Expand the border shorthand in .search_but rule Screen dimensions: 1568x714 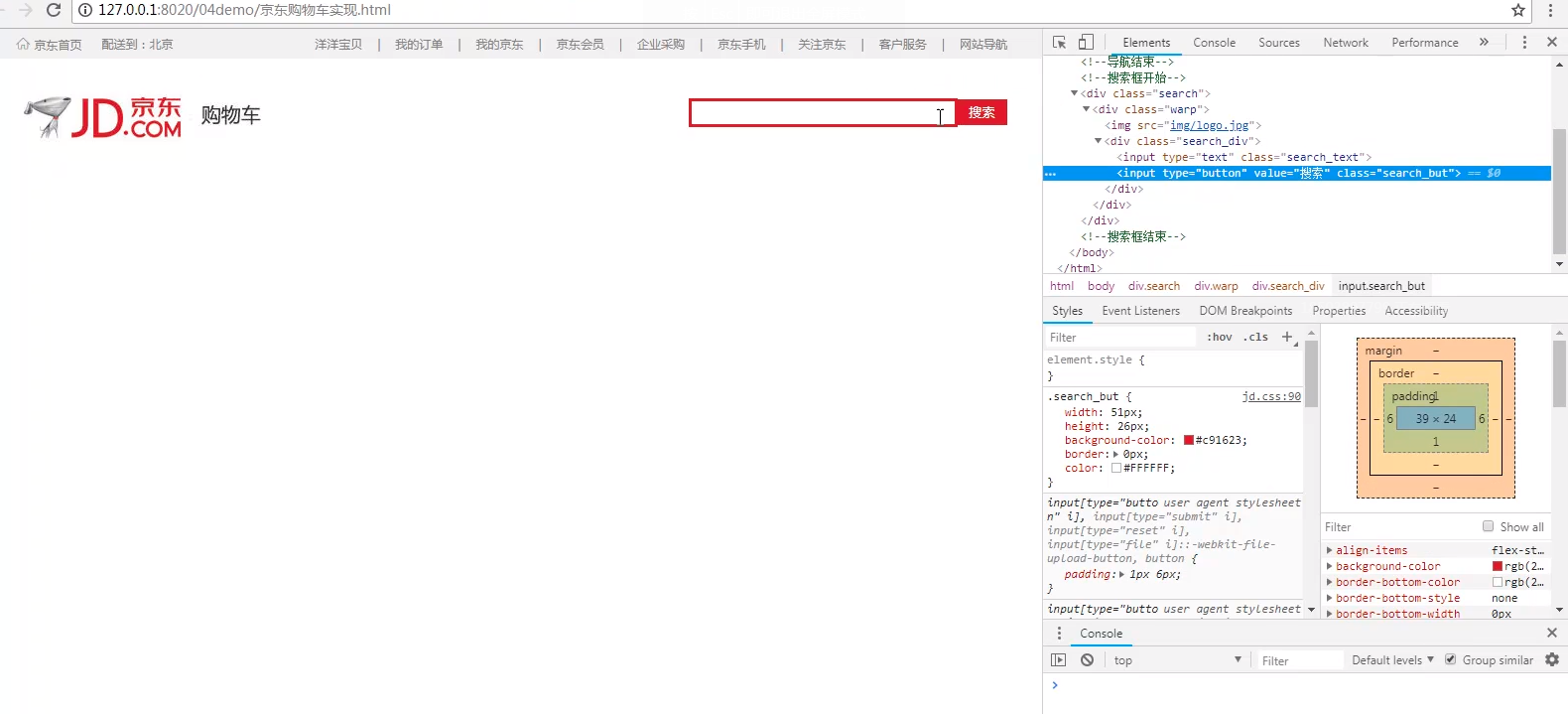pyautogui.click(x=1115, y=454)
